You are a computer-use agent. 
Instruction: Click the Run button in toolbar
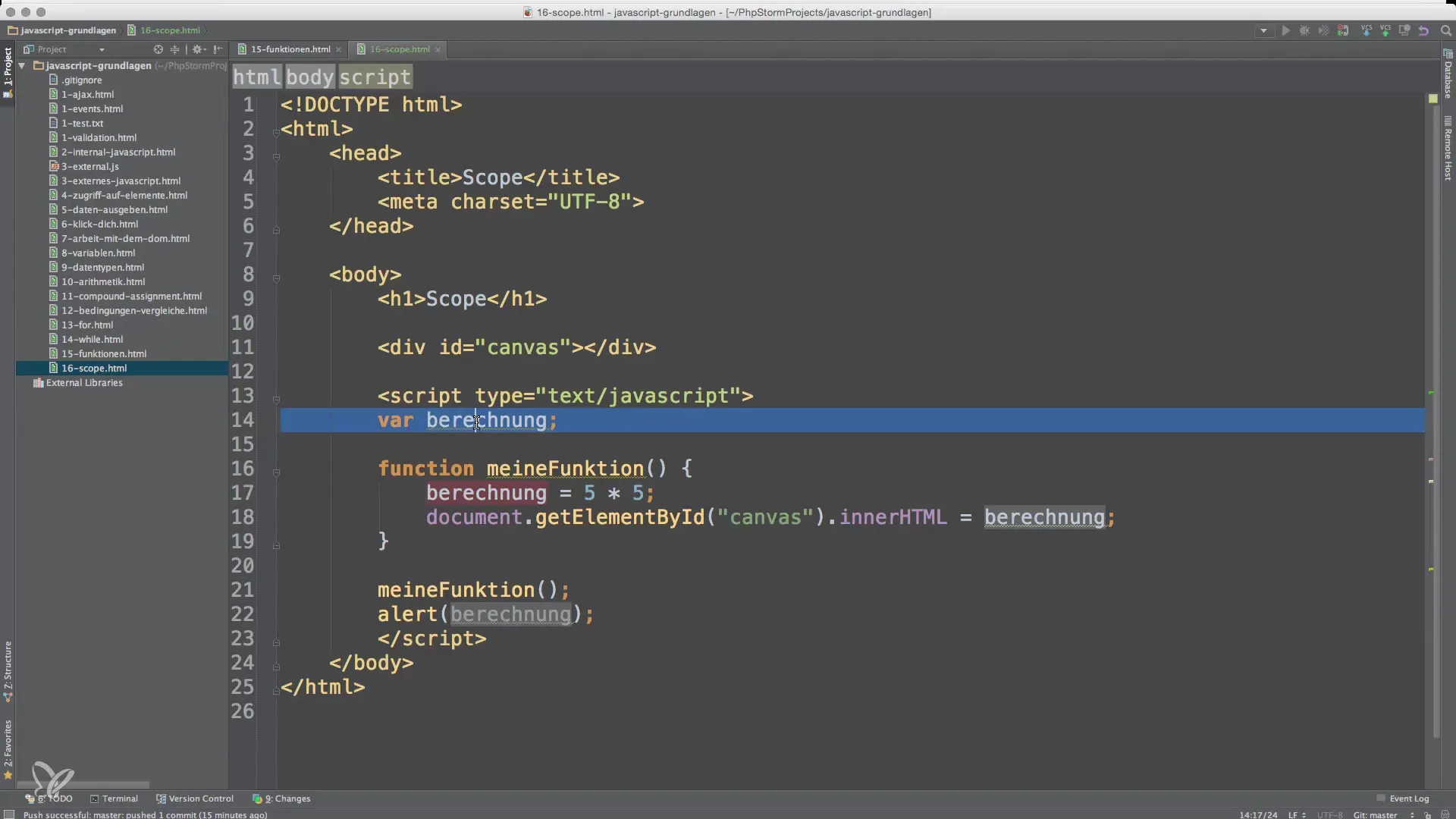1285,31
